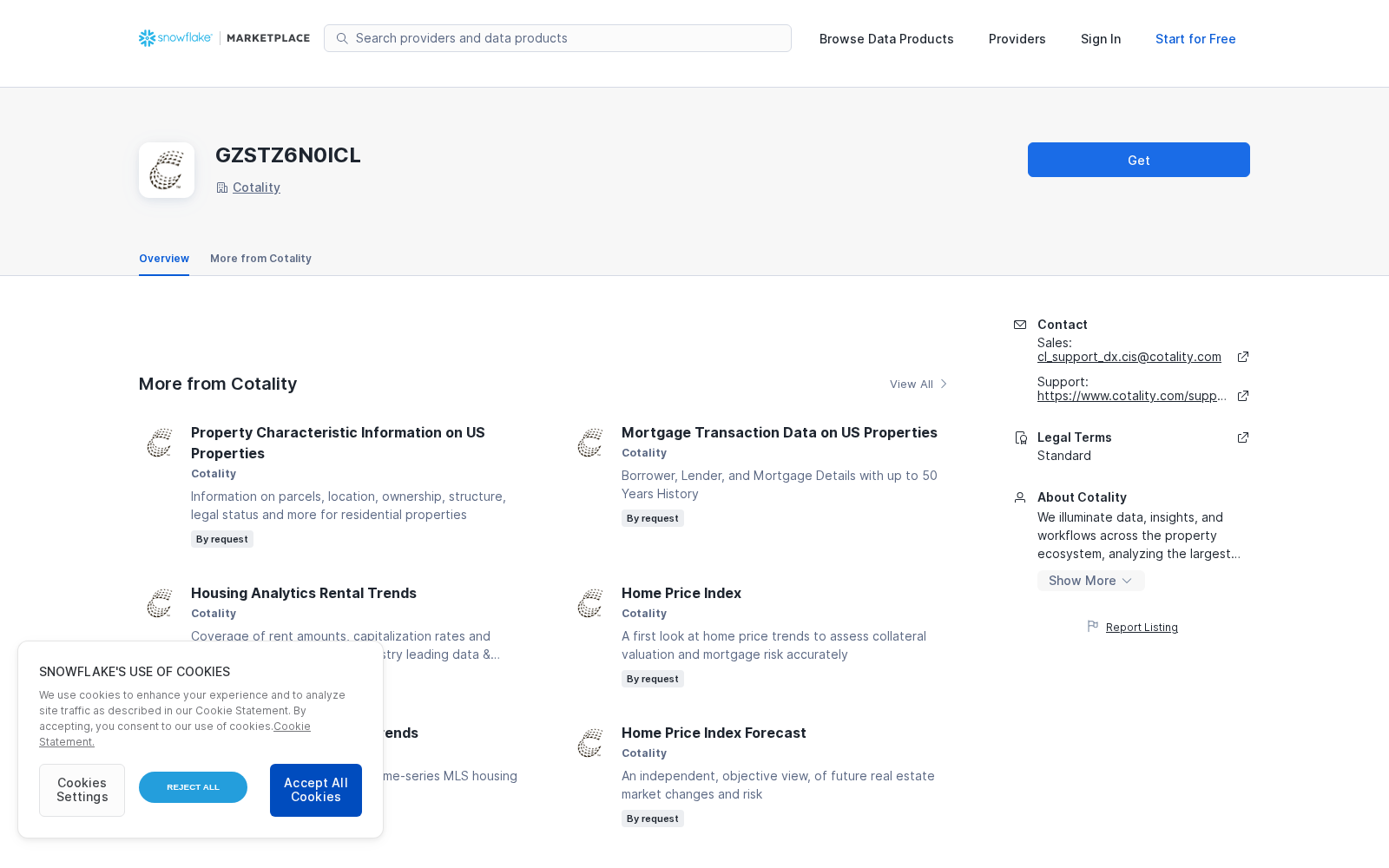Screen dimensions: 1389x868
Task: Click the building icon next to Cotality link
Action: 222,187
